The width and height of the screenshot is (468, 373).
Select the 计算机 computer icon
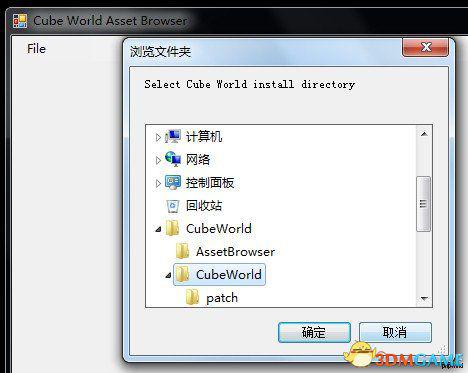173,136
